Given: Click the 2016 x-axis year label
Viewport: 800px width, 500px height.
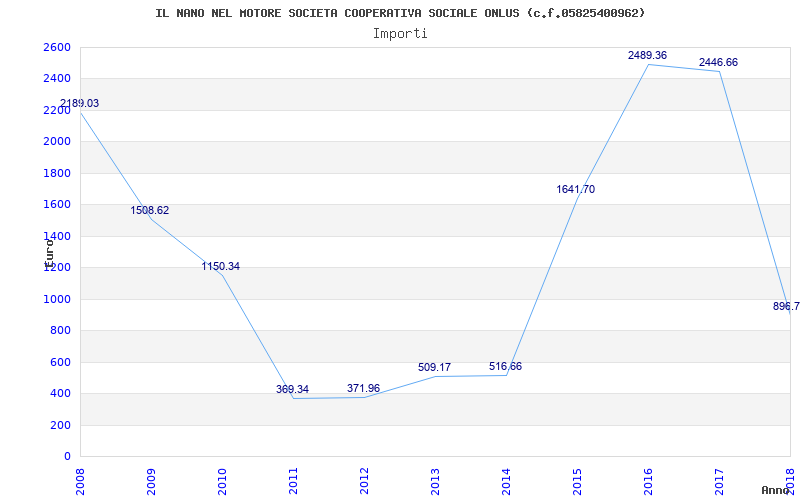Looking at the screenshot, I should 648,480.
